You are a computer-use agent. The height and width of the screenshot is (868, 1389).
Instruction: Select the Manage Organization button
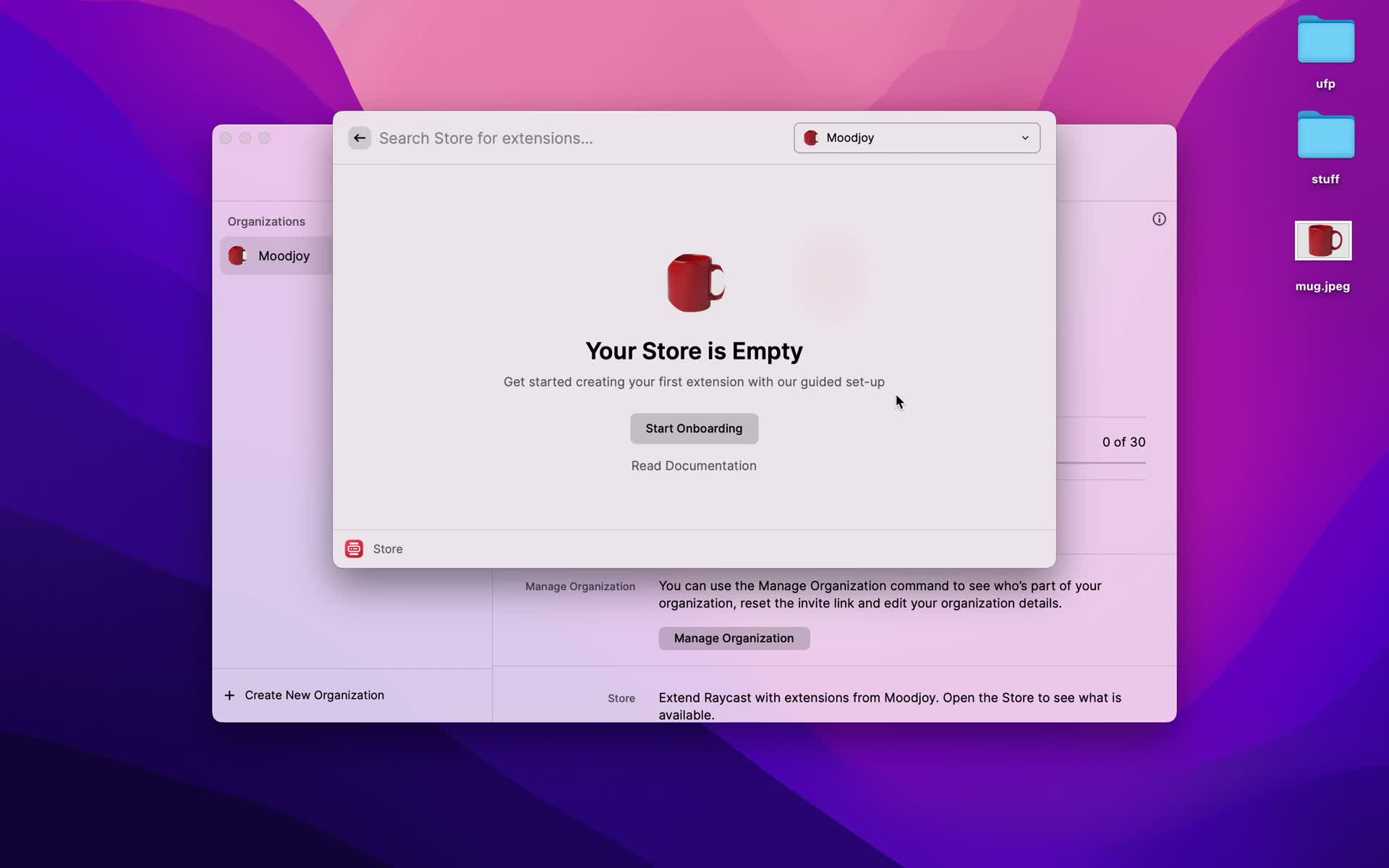coord(734,638)
